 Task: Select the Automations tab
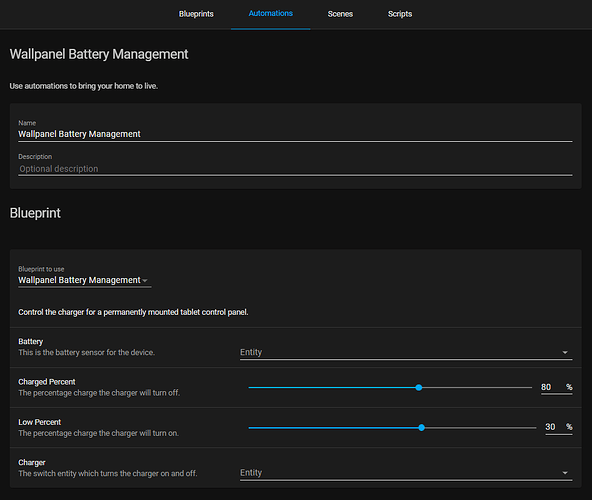(270, 14)
